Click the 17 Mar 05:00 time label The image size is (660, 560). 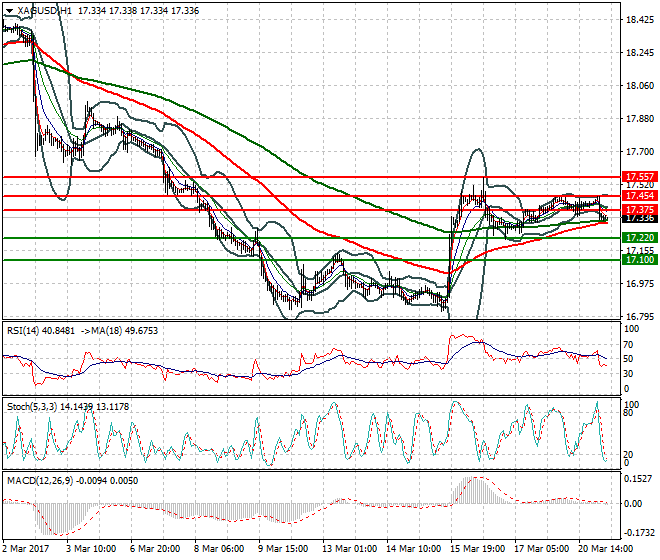coord(541,549)
